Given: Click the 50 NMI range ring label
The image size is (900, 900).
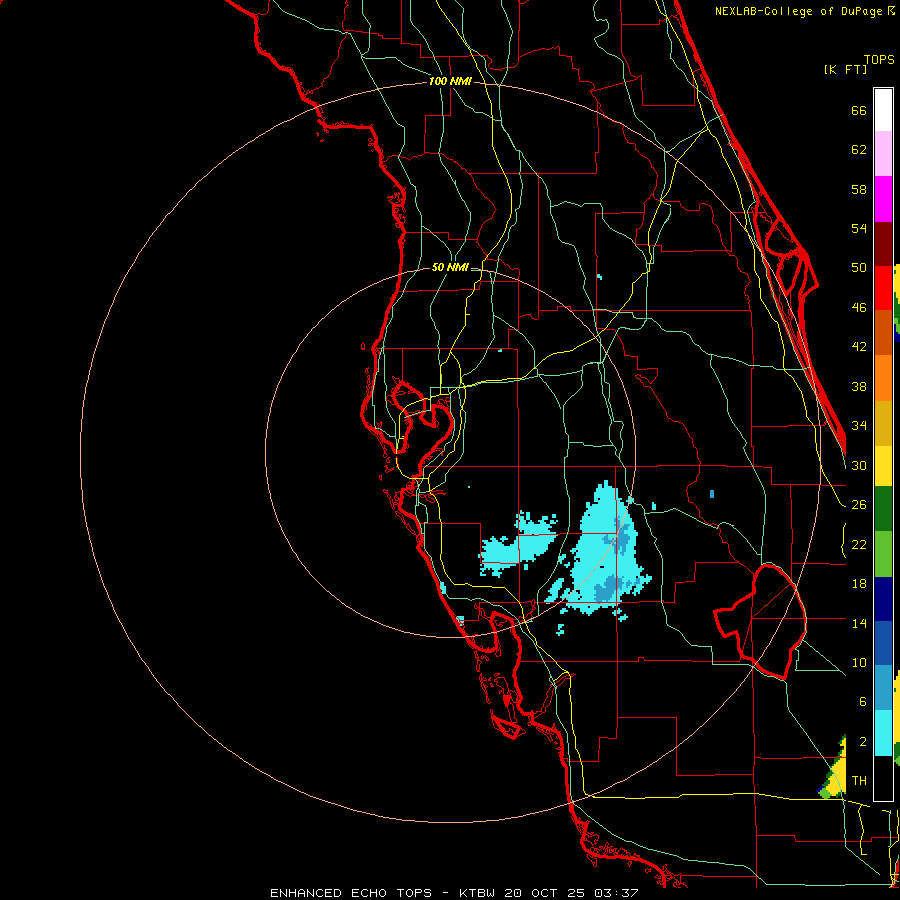Looking at the screenshot, I should pyautogui.click(x=450, y=267).
